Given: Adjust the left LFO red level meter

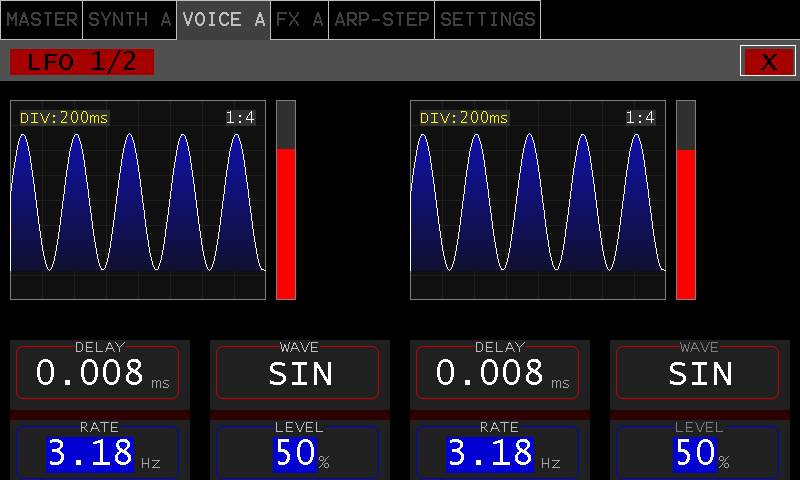Looking at the screenshot, I should [x=286, y=200].
